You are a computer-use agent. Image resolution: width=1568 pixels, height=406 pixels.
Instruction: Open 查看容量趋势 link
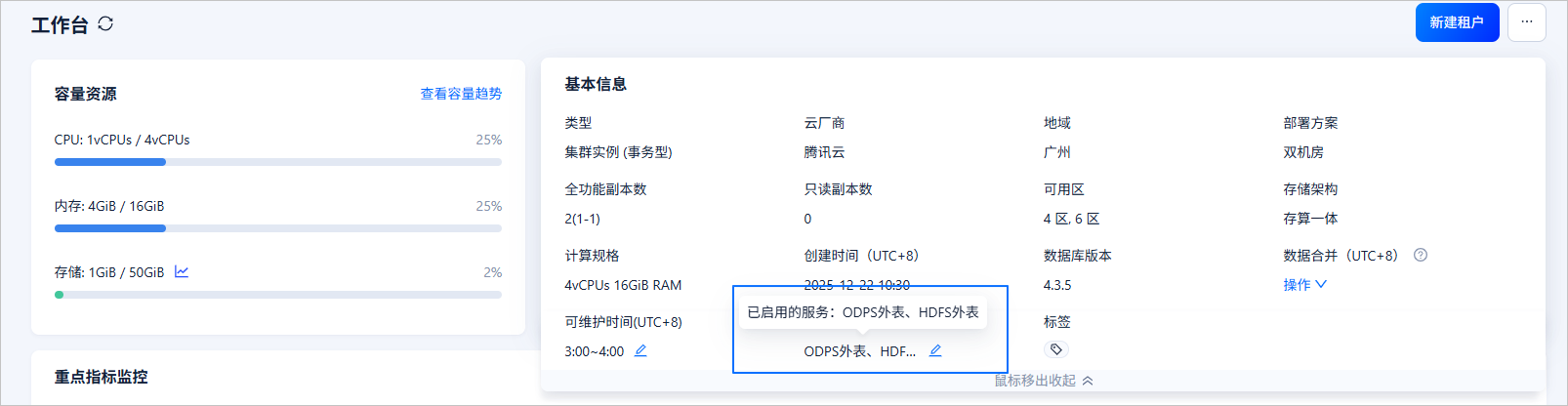click(461, 94)
